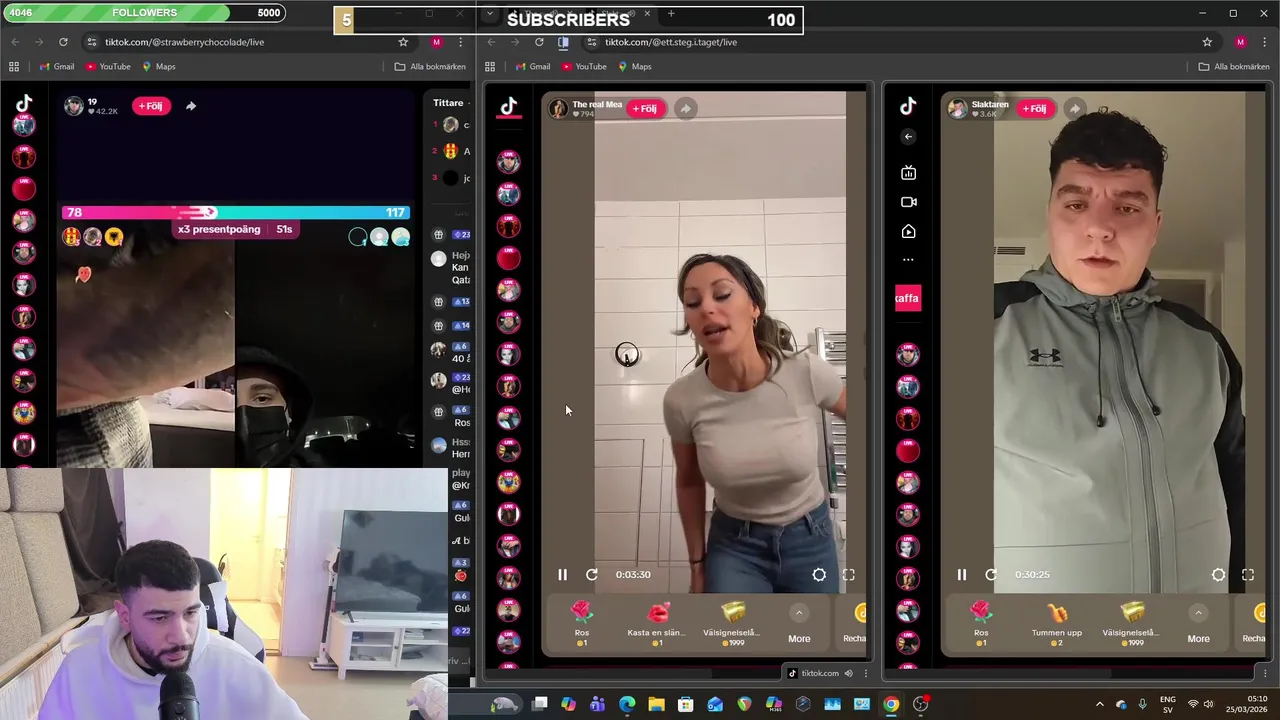Screen dimensions: 1280x720
Task: Open stream settings gear in Slaktaren player
Action: 1218,575
